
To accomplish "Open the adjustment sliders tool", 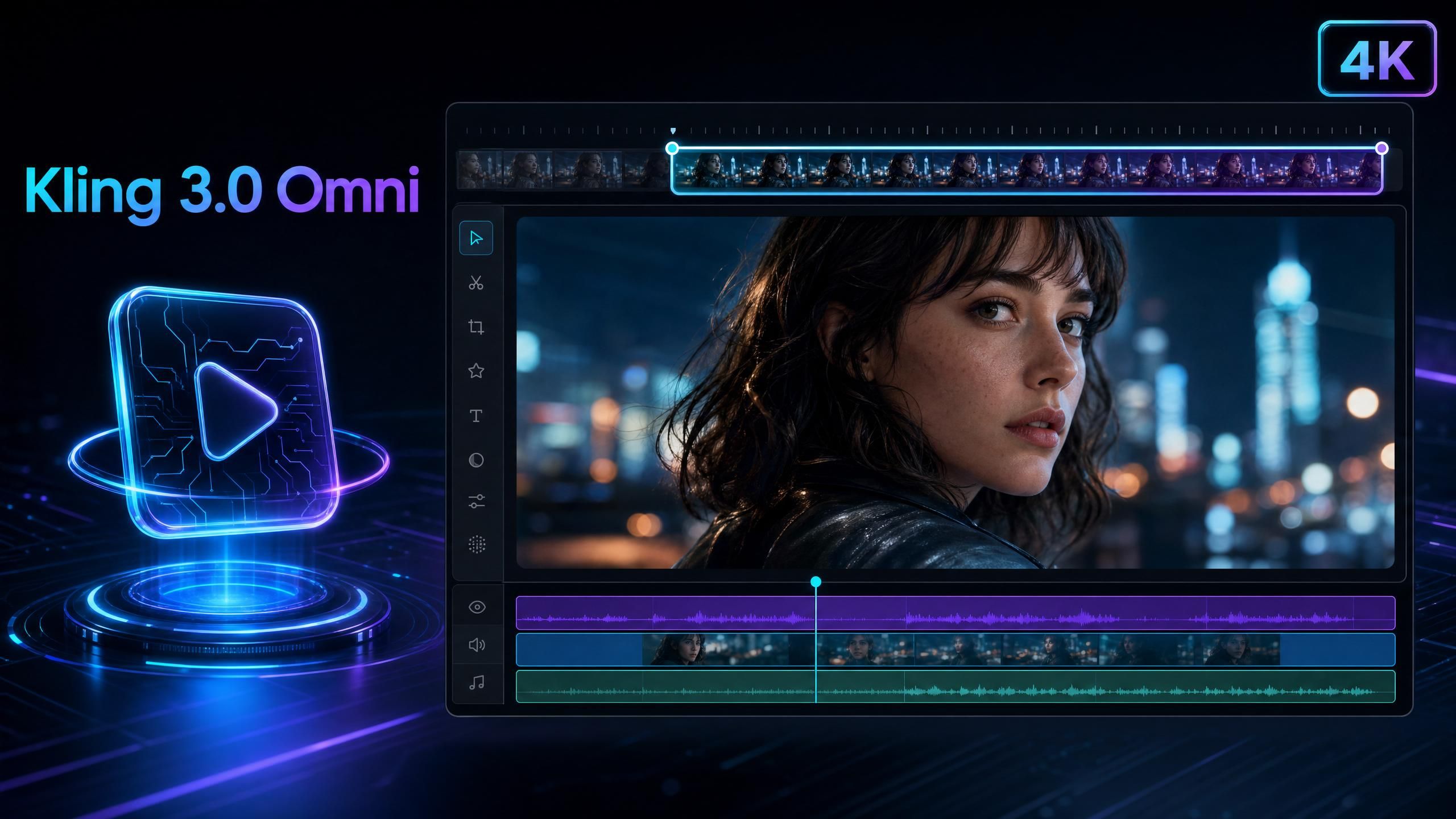I will click(x=476, y=502).
